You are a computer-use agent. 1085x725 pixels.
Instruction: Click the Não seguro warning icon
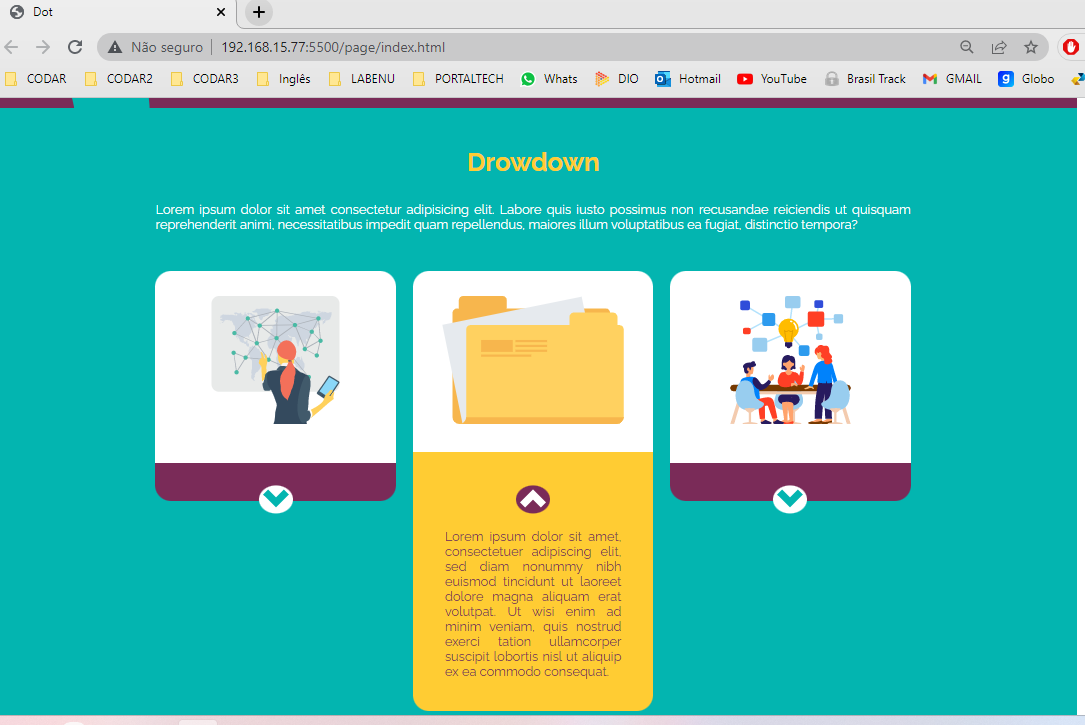coord(115,47)
